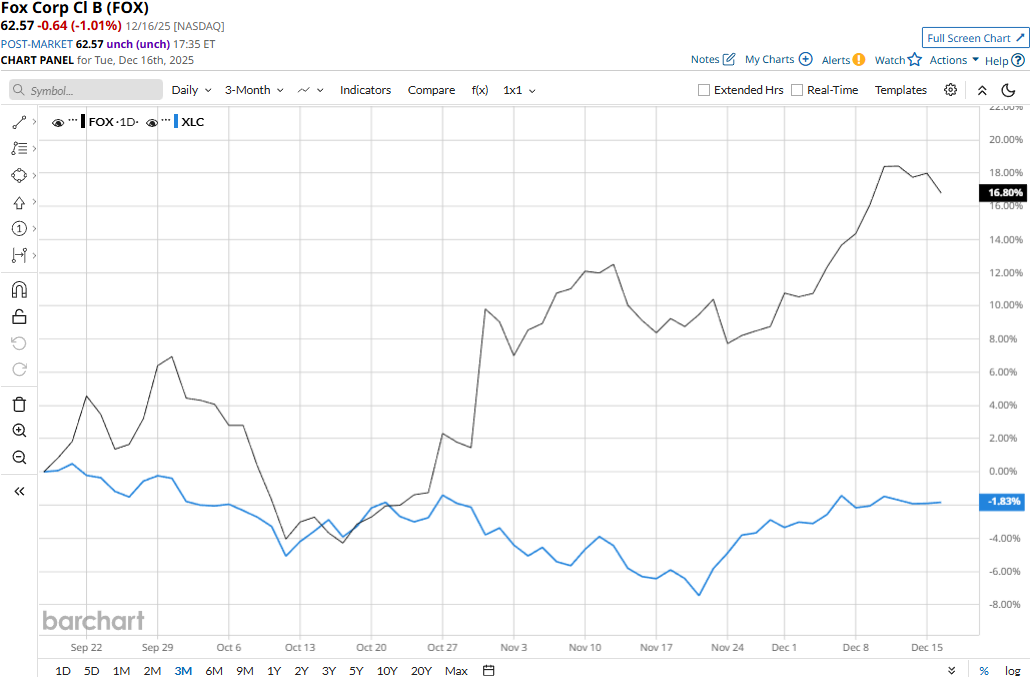Select the 5D range tab
Image resolution: width=1030 pixels, height=677 pixels.
coord(91,670)
